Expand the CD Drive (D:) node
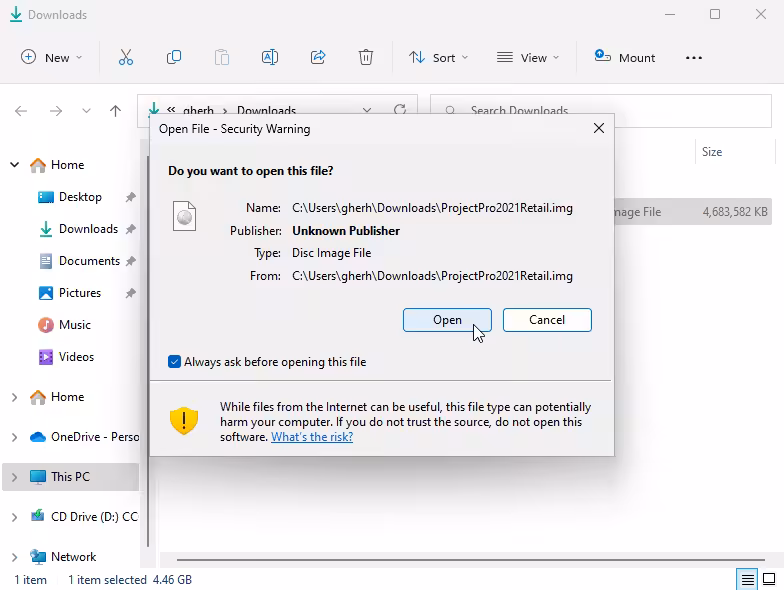 click(x=14, y=517)
